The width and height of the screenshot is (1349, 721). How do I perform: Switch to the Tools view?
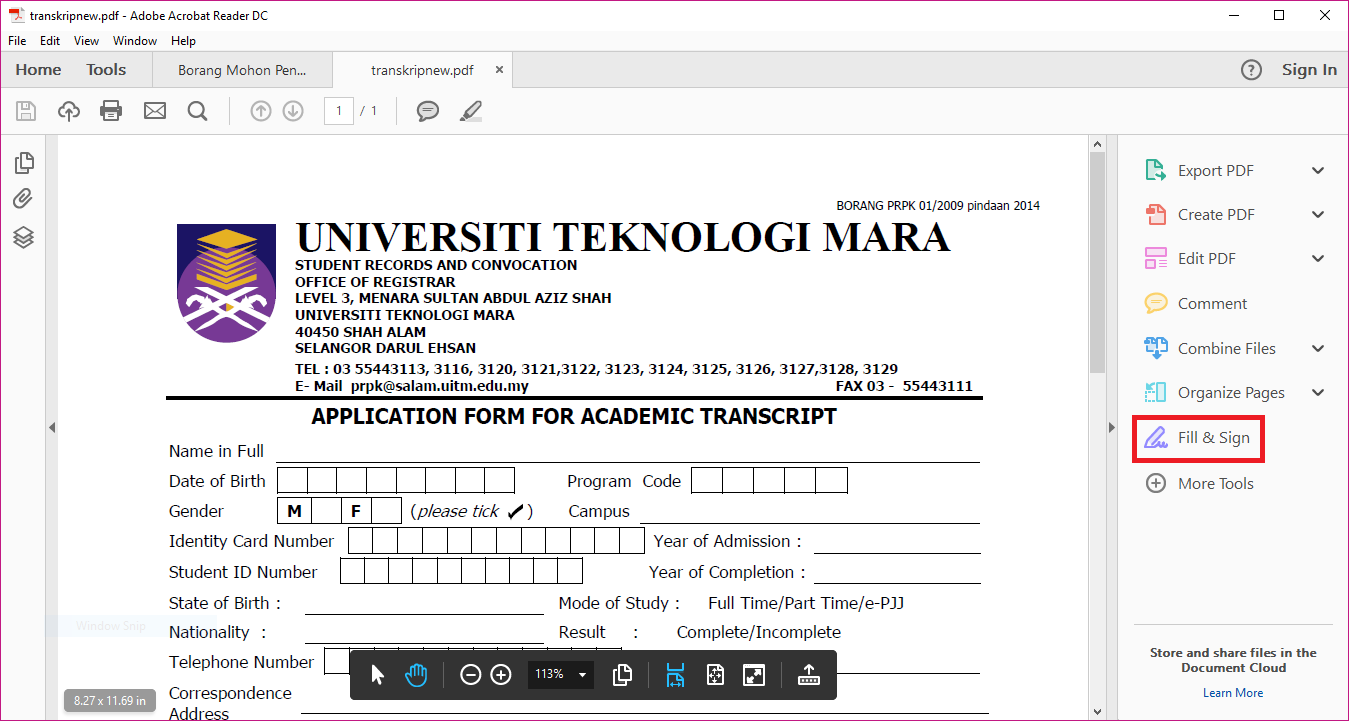pyautogui.click(x=106, y=70)
